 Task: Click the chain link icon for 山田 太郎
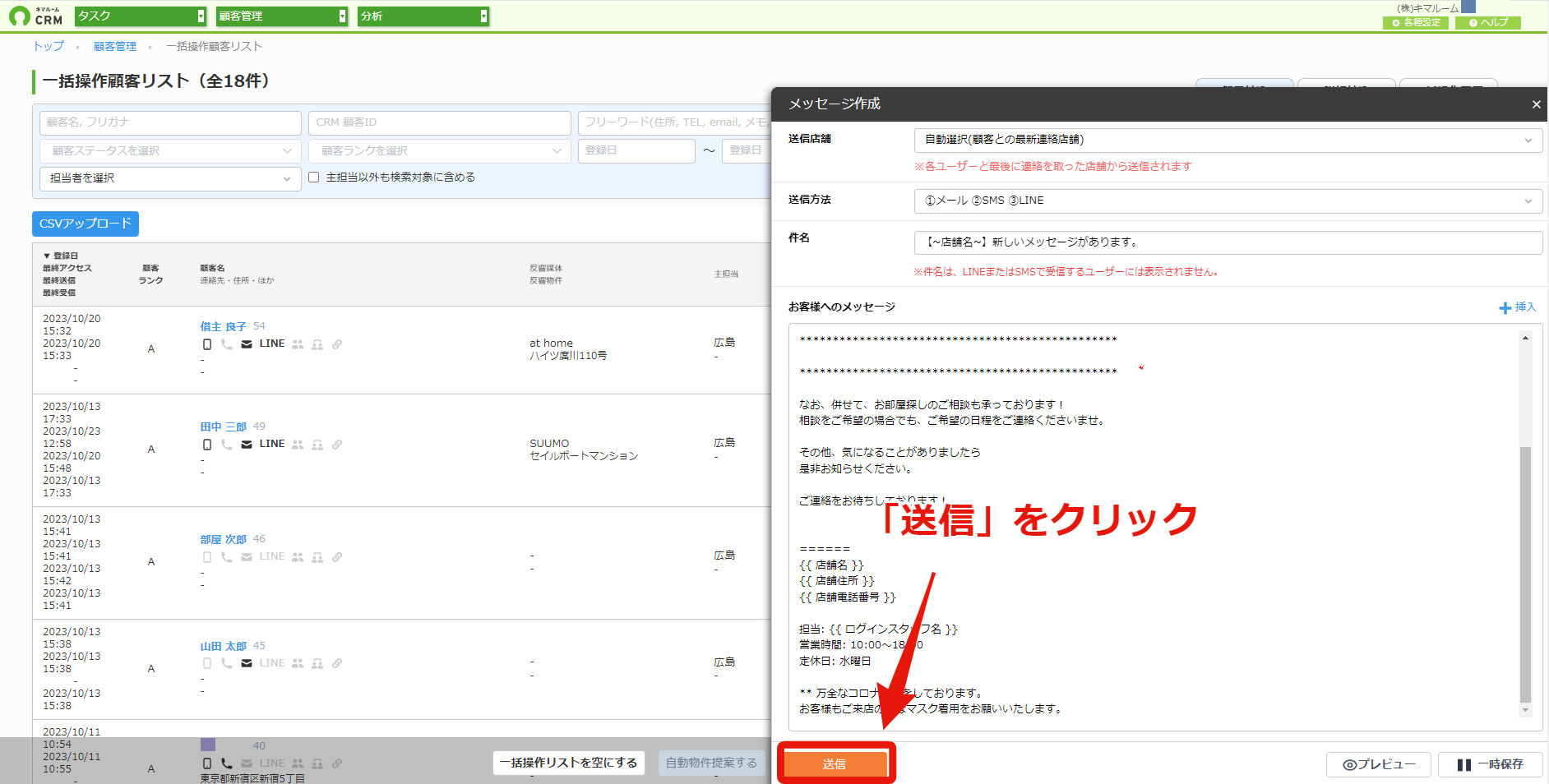[x=337, y=663]
